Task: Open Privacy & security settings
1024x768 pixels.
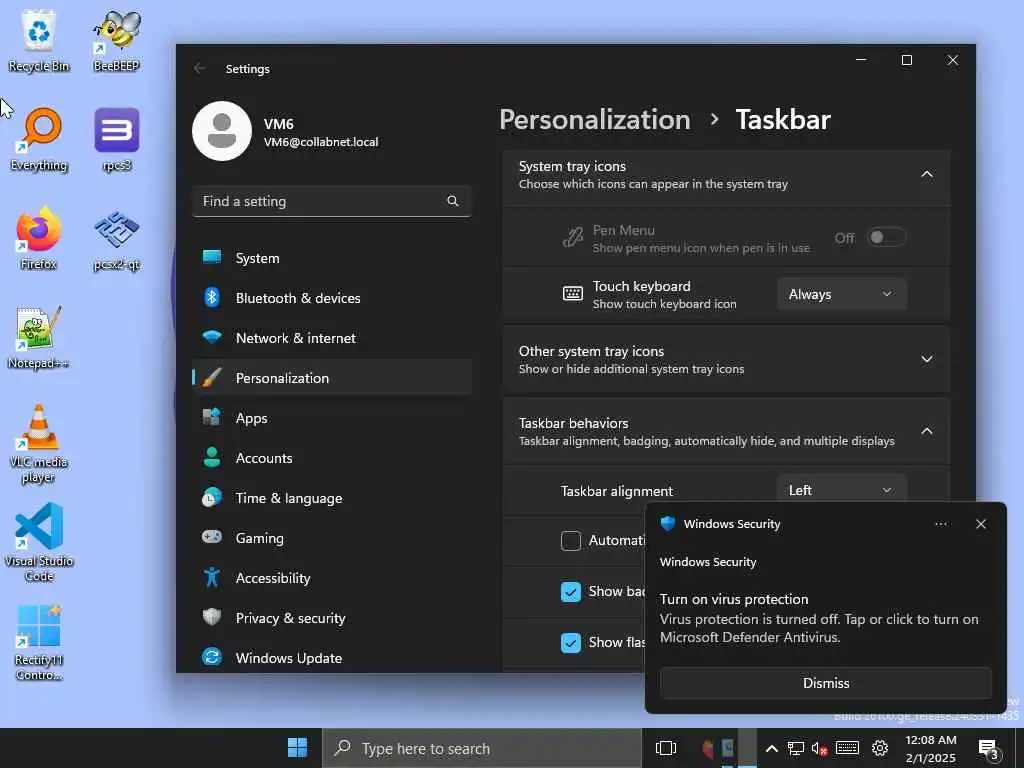Action: 332,618
